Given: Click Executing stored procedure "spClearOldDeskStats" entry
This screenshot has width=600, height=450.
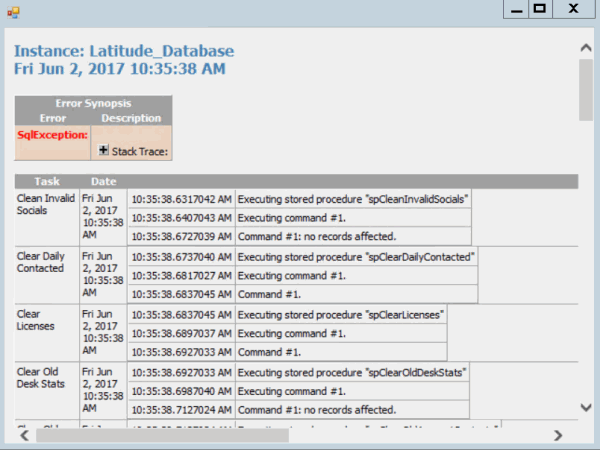Looking at the screenshot, I should point(352,372).
